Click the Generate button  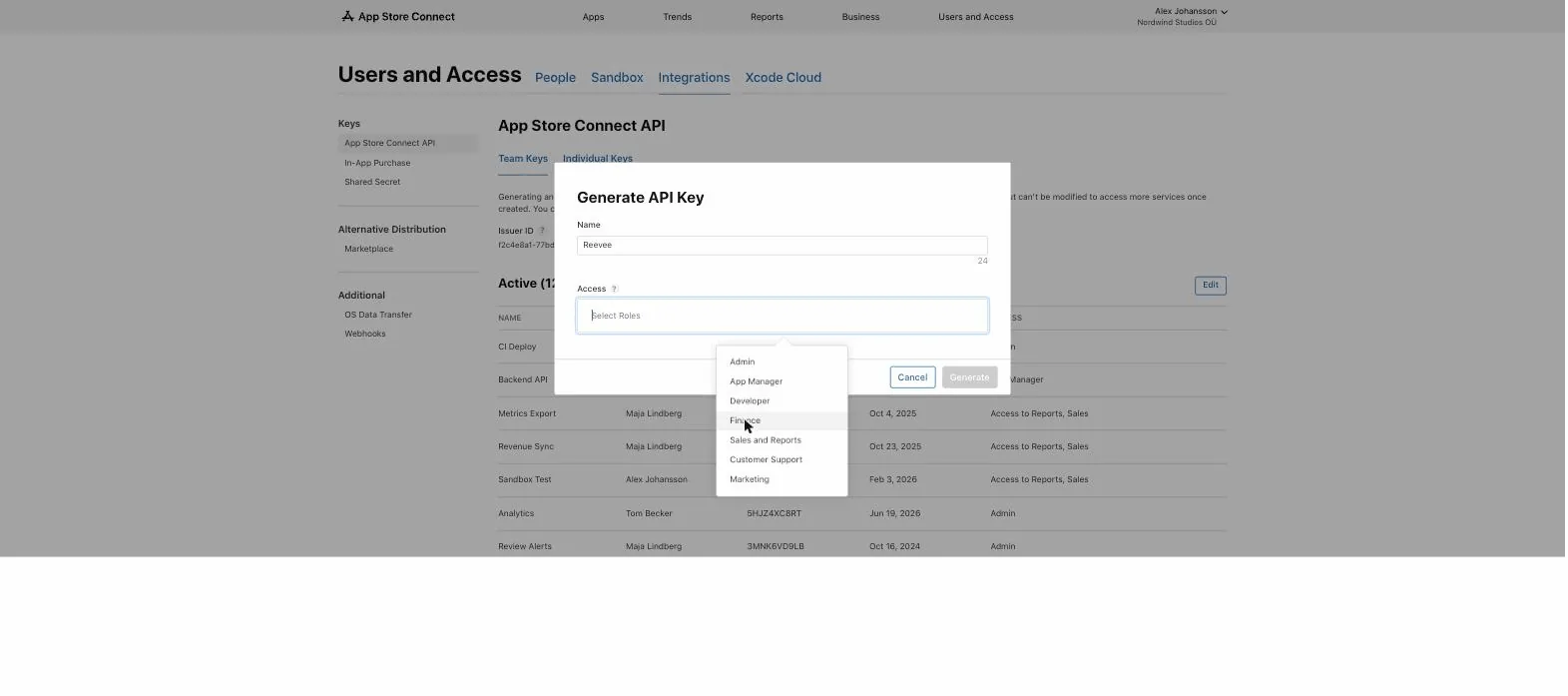[x=969, y=377]
